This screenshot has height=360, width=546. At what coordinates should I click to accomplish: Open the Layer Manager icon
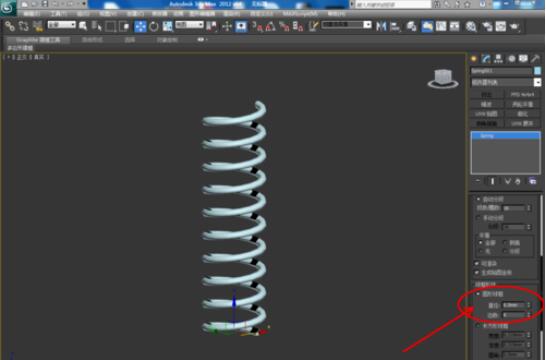(x=411, y=26)
